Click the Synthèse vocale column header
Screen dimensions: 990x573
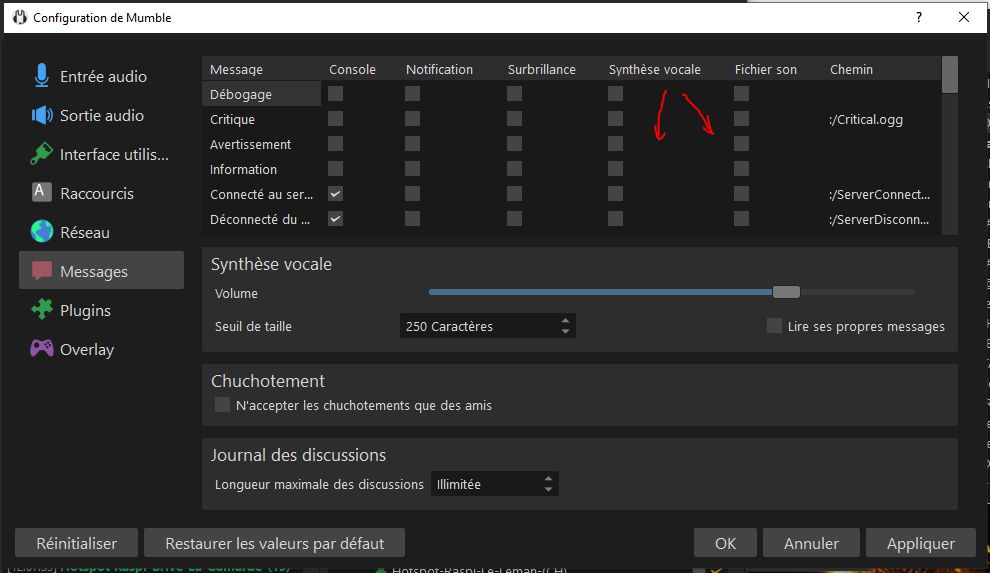(655, 69)
